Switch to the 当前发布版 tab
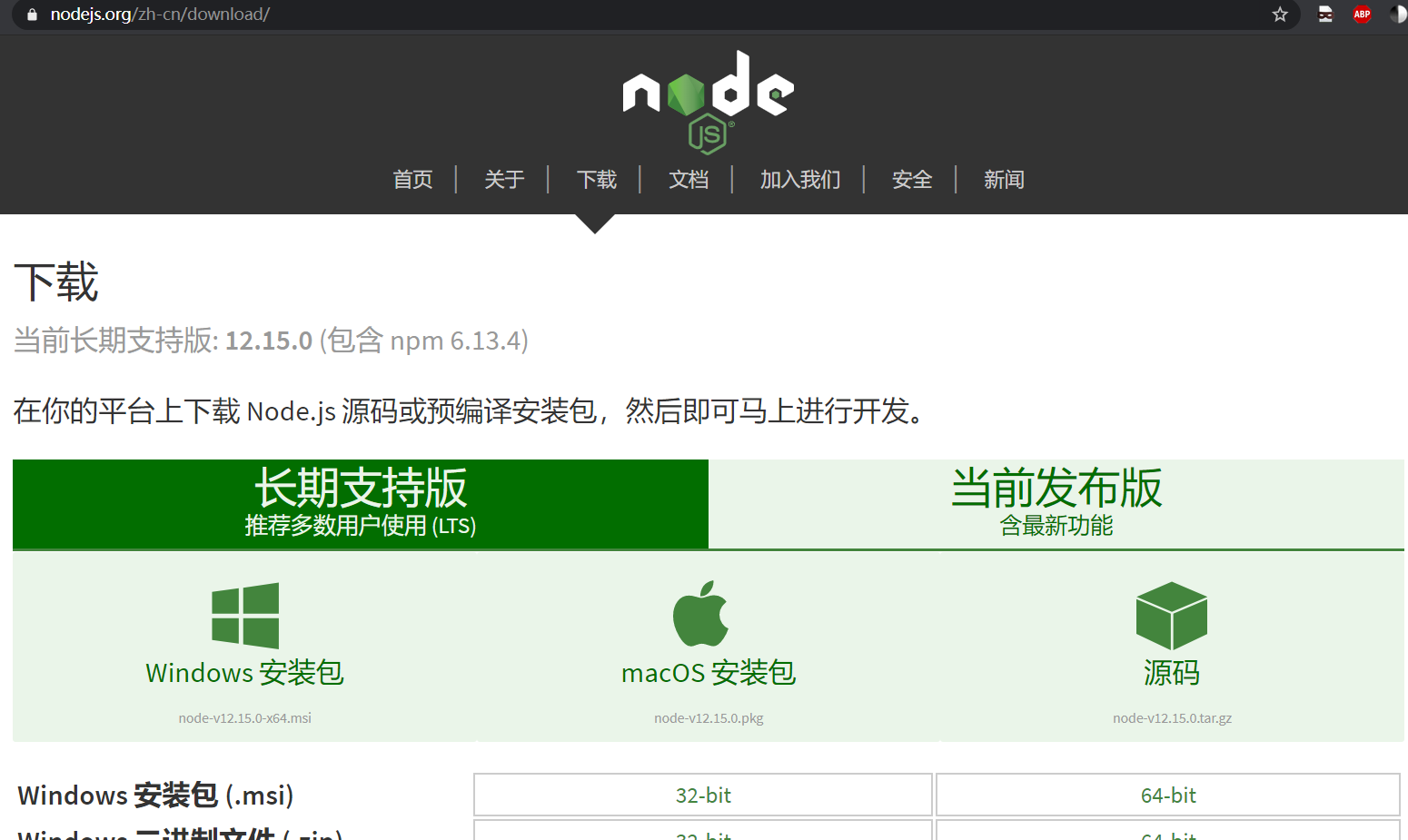1408x840 pixels. (1056, 504)
